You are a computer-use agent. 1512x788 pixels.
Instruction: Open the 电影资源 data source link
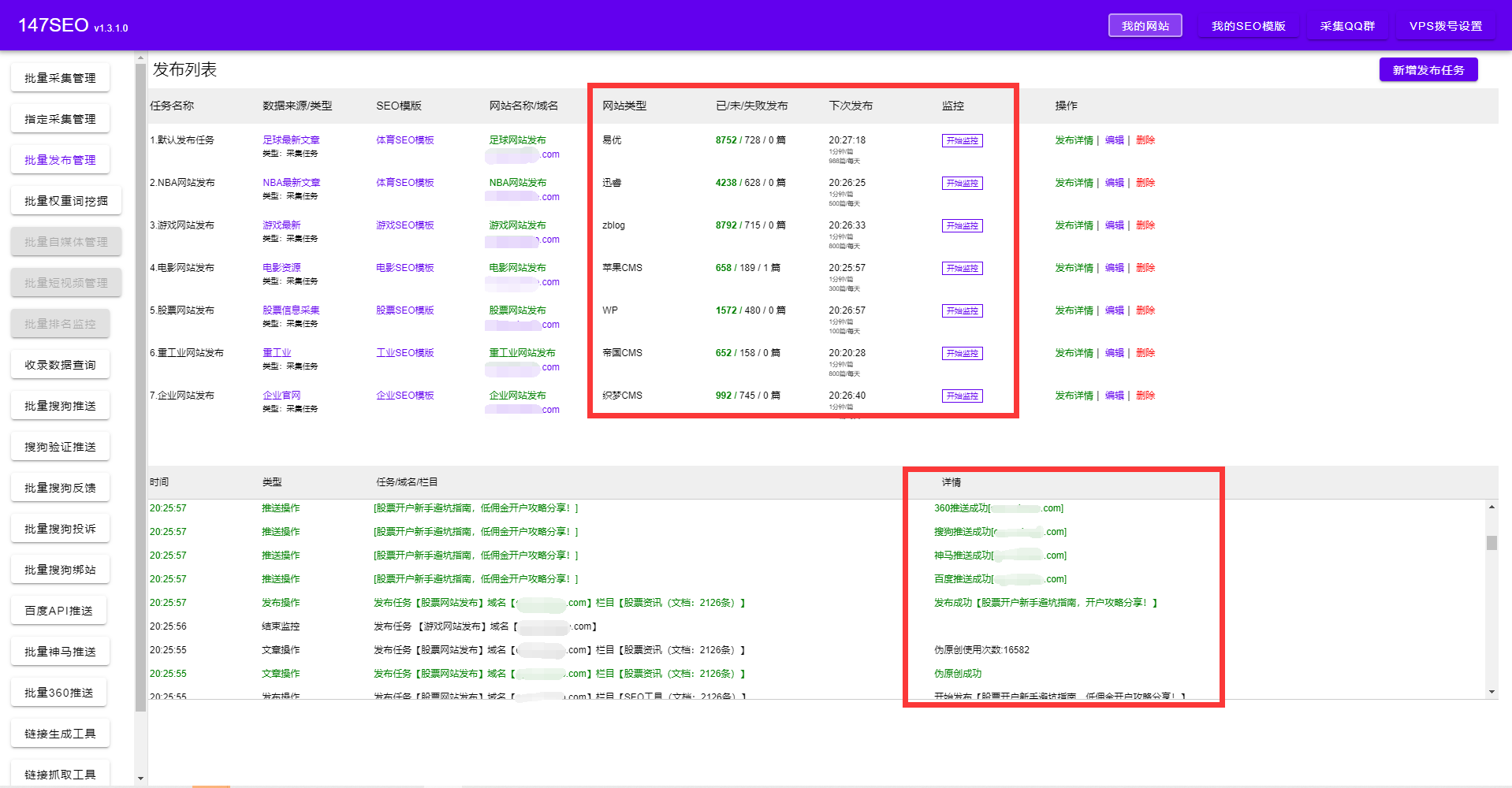point(281,268)
